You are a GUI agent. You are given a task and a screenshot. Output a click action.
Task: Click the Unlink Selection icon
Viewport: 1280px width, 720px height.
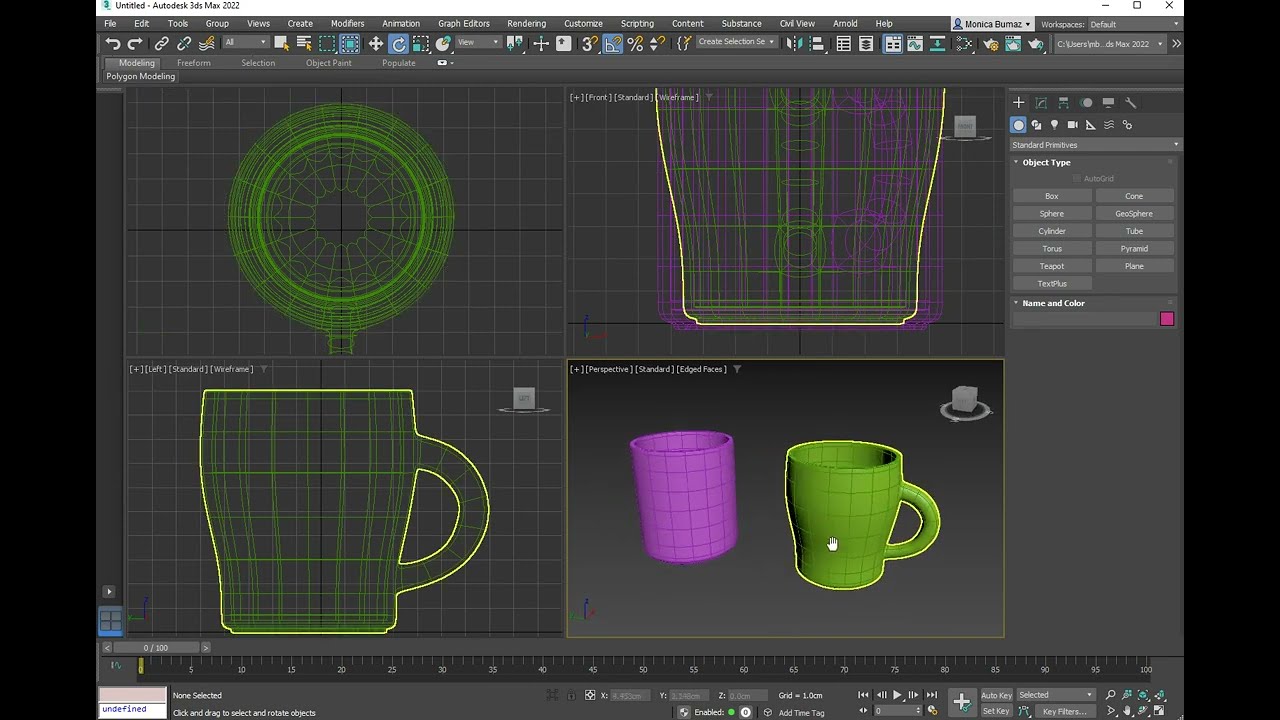click(184, 43)
